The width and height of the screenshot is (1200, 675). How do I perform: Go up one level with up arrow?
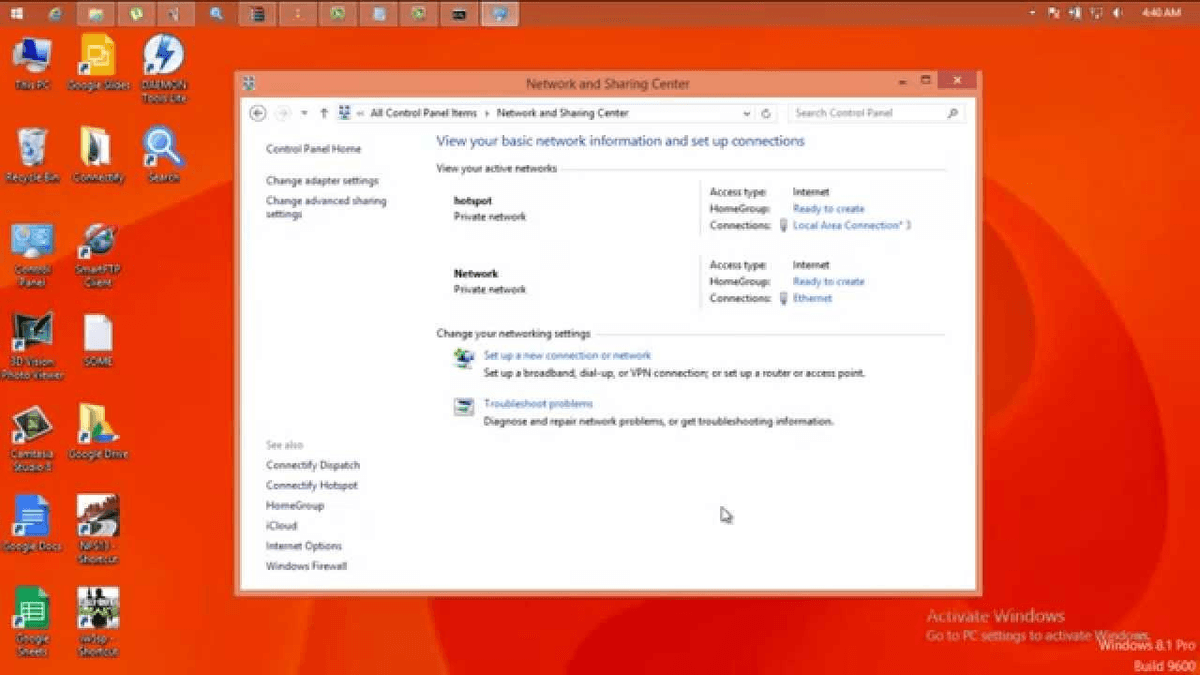(x=324, y=113)
